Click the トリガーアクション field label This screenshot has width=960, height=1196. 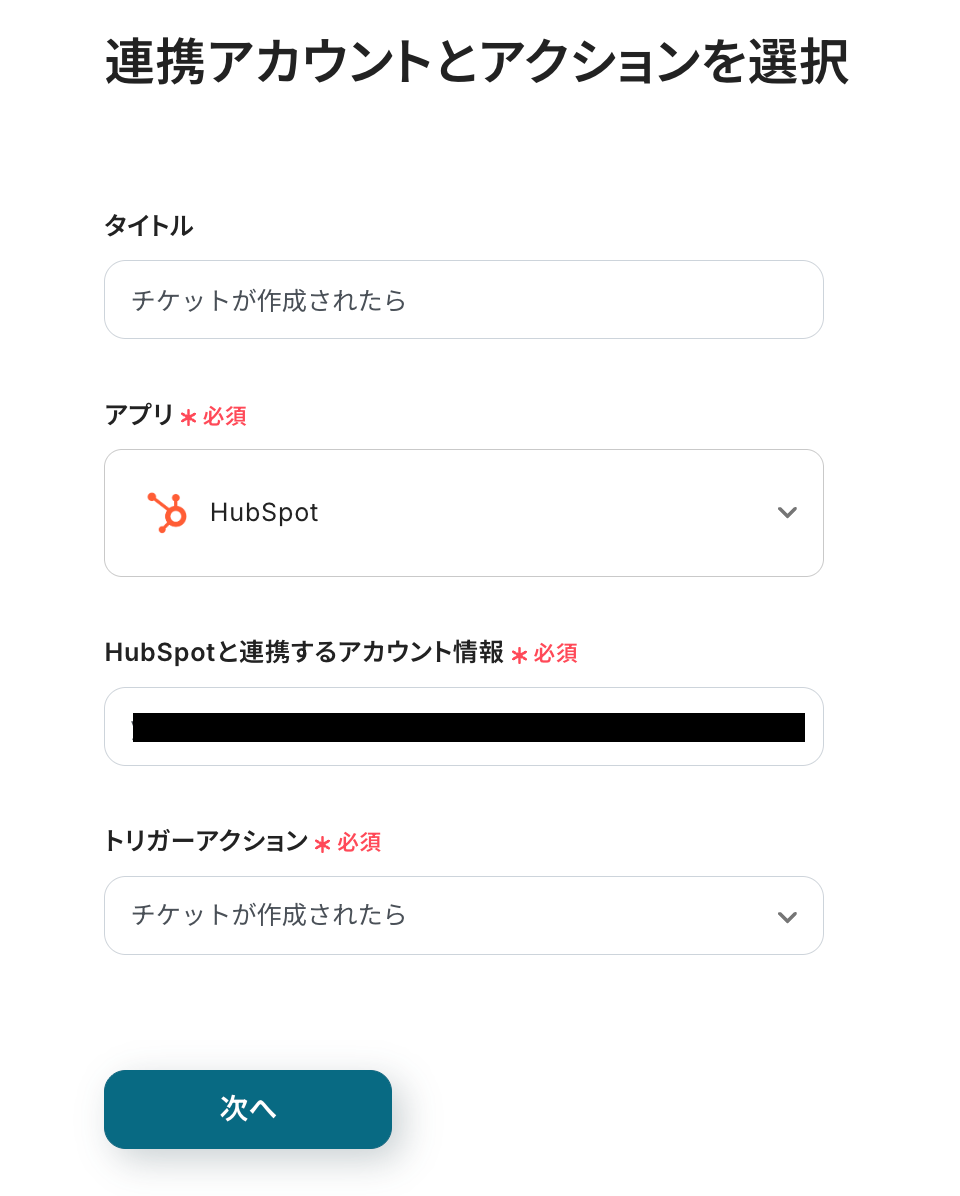point(206,842)
